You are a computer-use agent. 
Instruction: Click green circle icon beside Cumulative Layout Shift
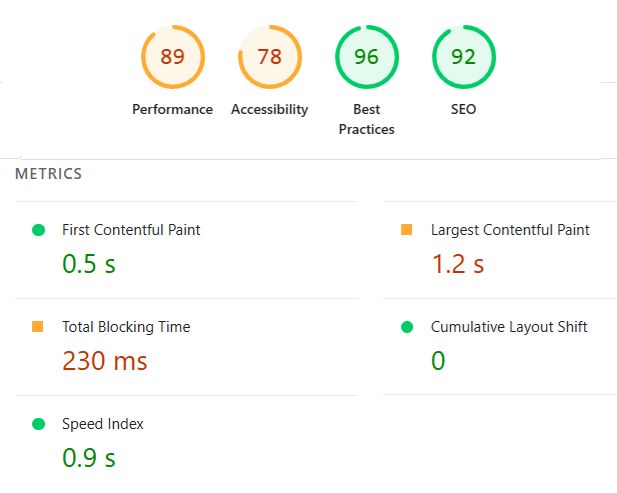[x=407, y=327]
